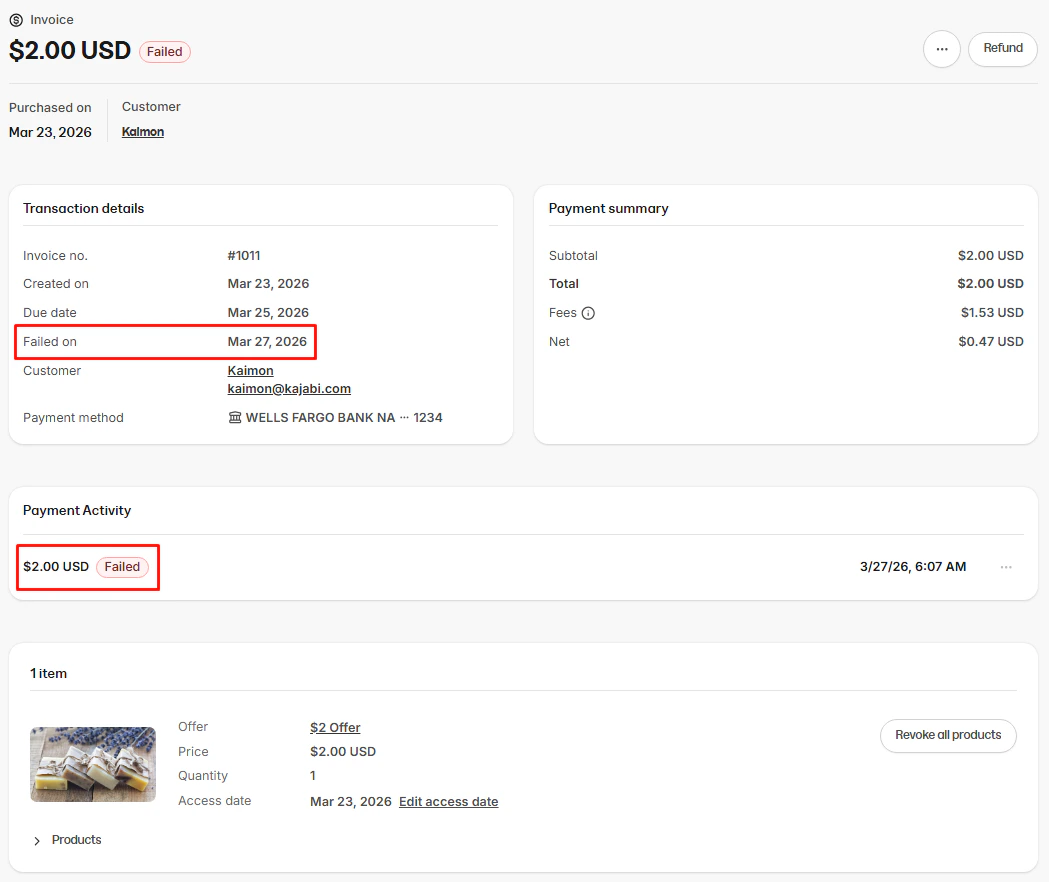Click the Purchased on date Mar 23, 2026
The width and height of the screenshot is (1049, 882).
click(x=50, y=133)
